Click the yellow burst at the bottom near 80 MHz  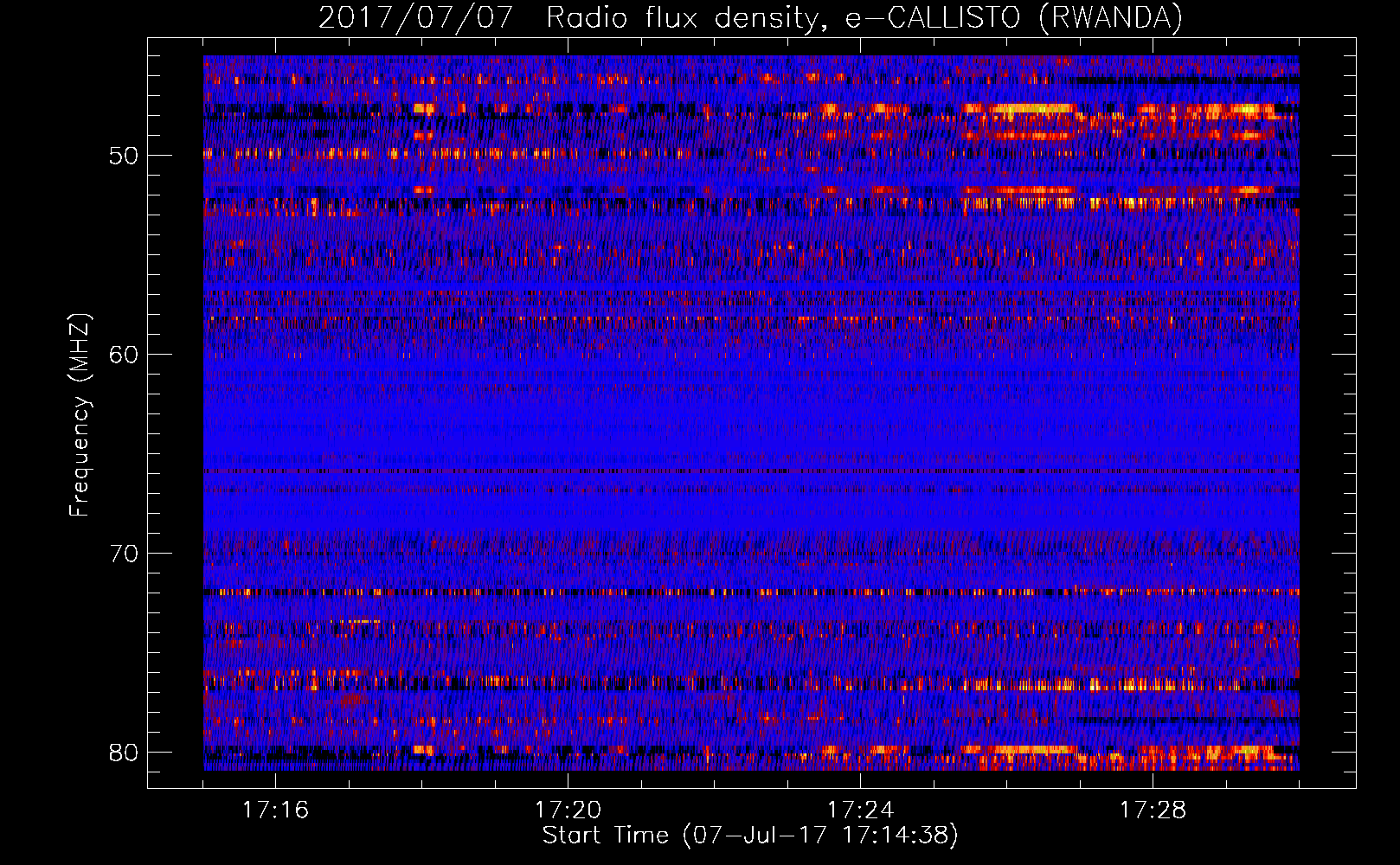pyautogui.click(x=1021, y=749)
